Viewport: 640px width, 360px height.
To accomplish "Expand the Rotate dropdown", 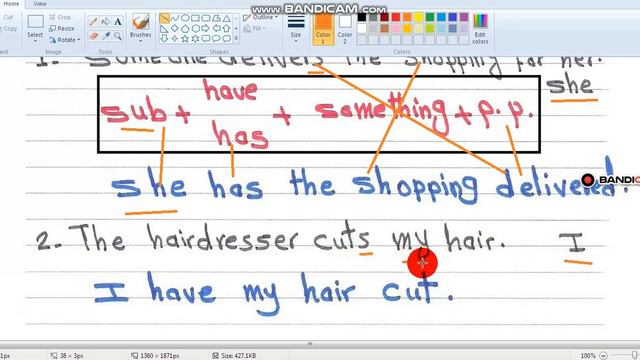I will pos(78,40).
